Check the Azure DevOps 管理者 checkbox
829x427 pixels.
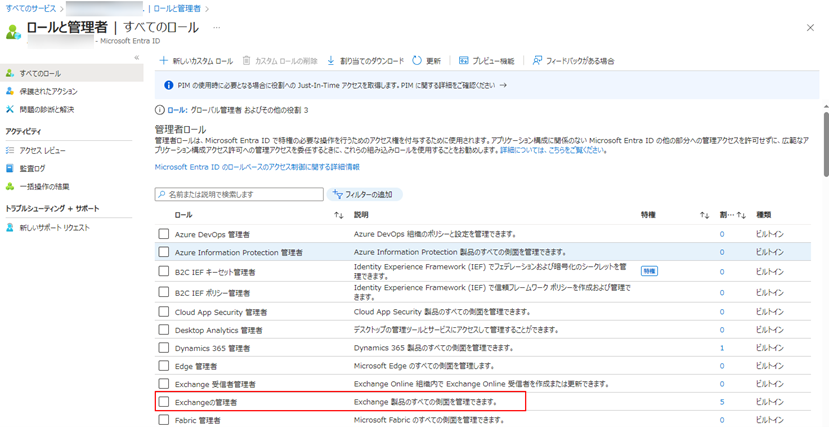click(164, 234)
